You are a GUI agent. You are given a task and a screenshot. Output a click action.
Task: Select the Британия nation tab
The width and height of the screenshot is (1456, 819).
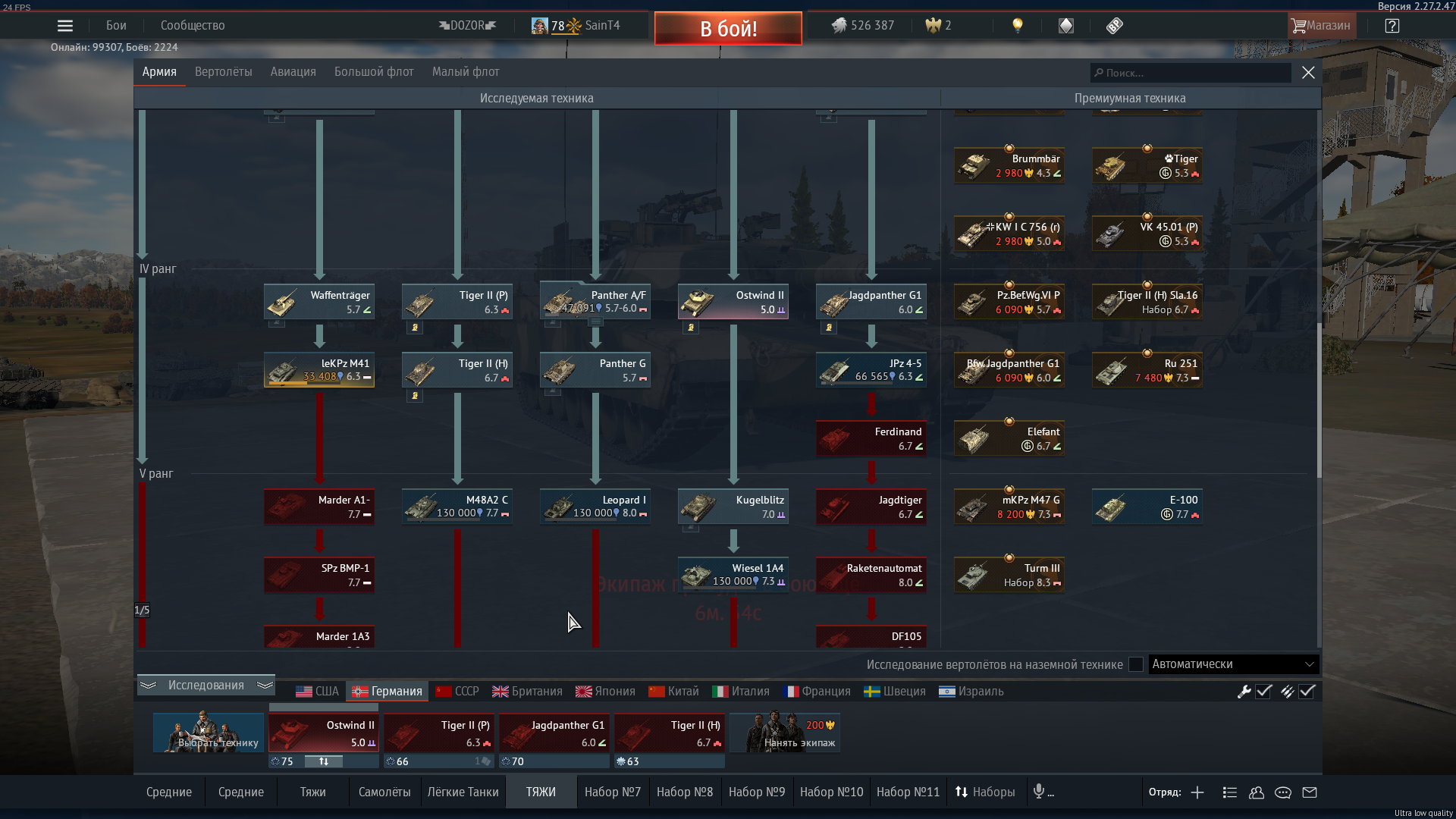point(527,692)
